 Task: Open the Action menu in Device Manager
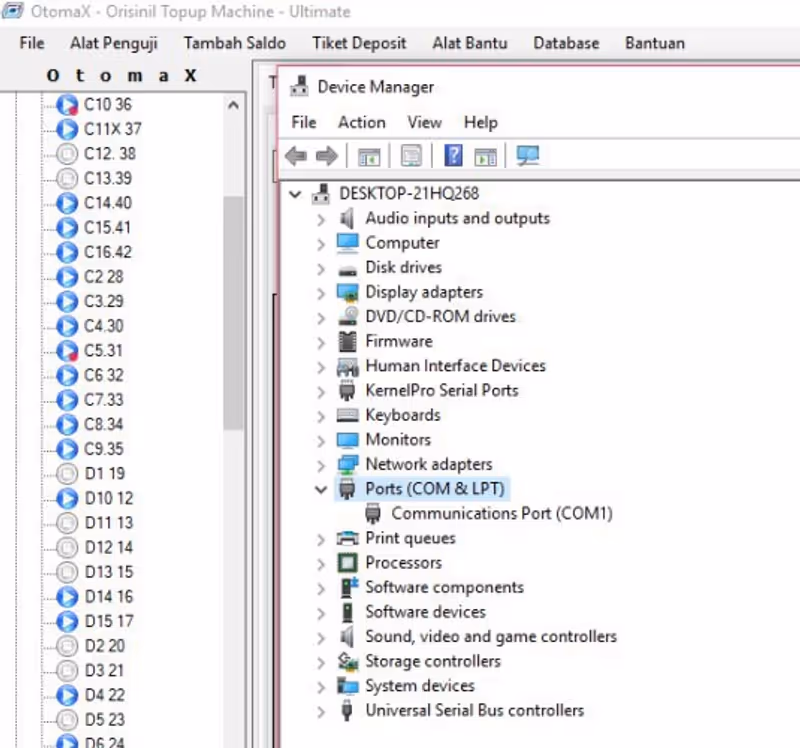(x=361, y=122)
